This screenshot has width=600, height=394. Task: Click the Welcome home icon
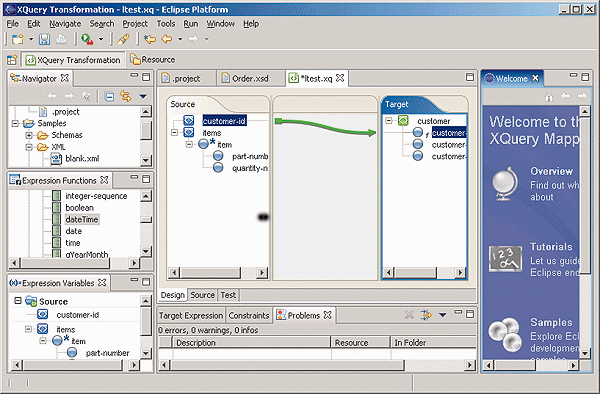pyautogui.click(x=549, y=97)
